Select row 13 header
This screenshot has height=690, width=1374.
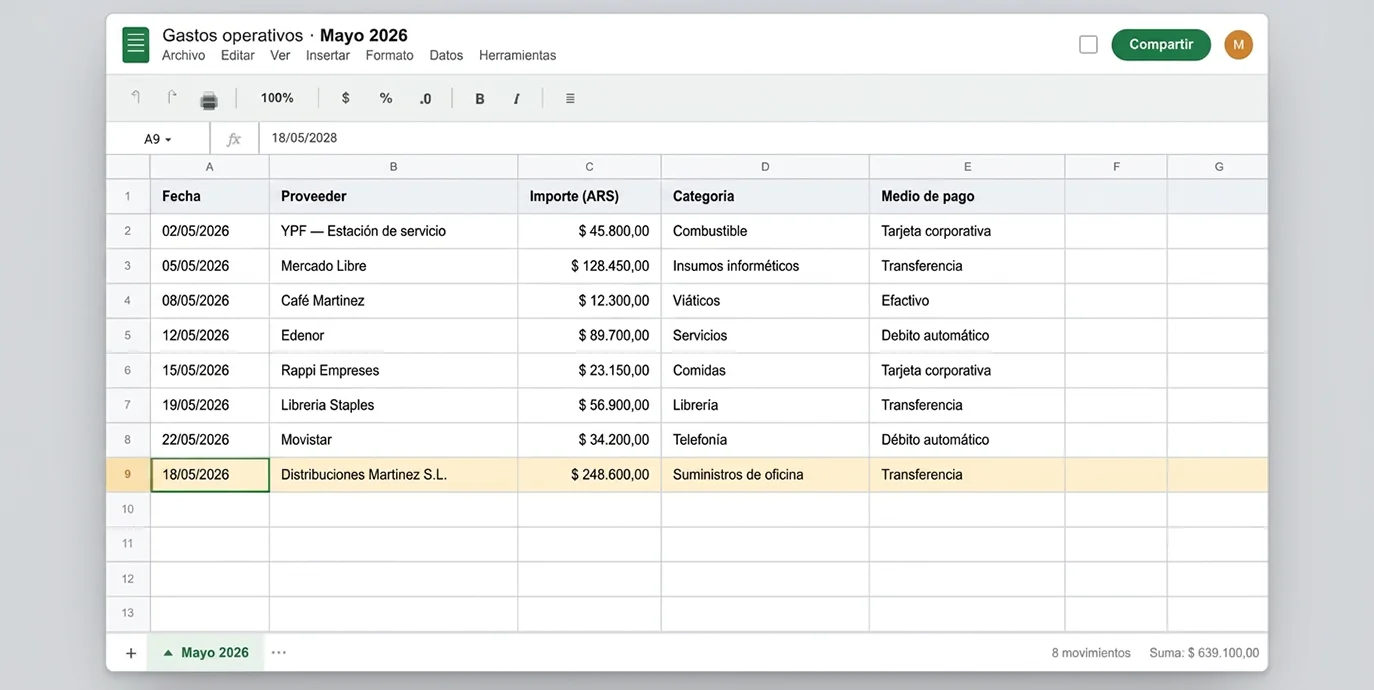[128, 614]
